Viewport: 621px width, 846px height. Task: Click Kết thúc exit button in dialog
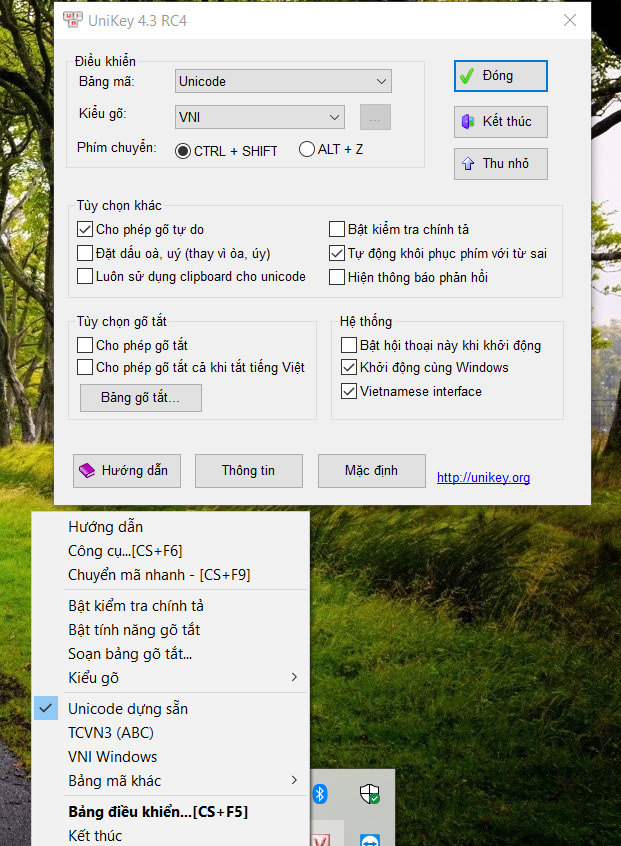pos(500,121)
